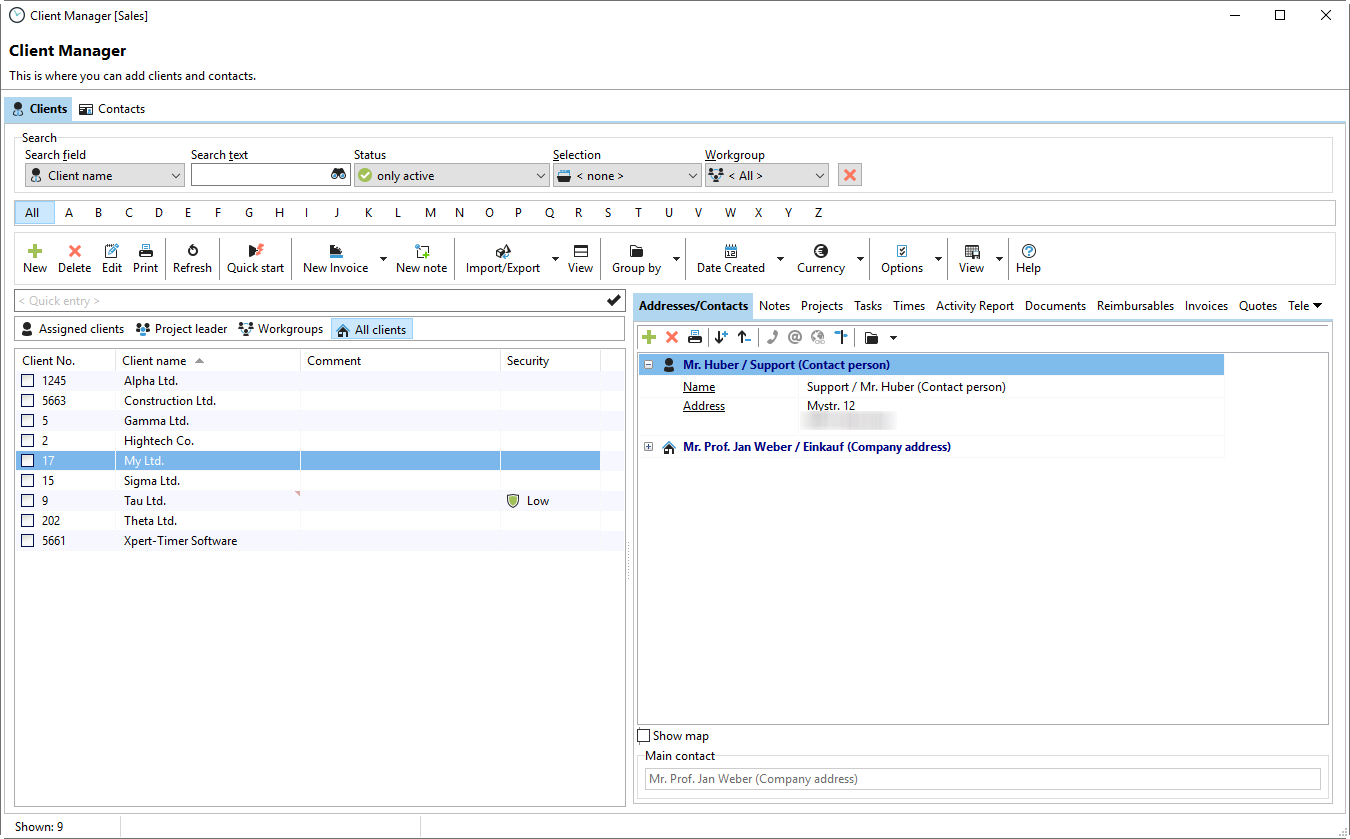Check the box for Xpert-Timer Software
The image size is (1350, 839).
[28, 541]
